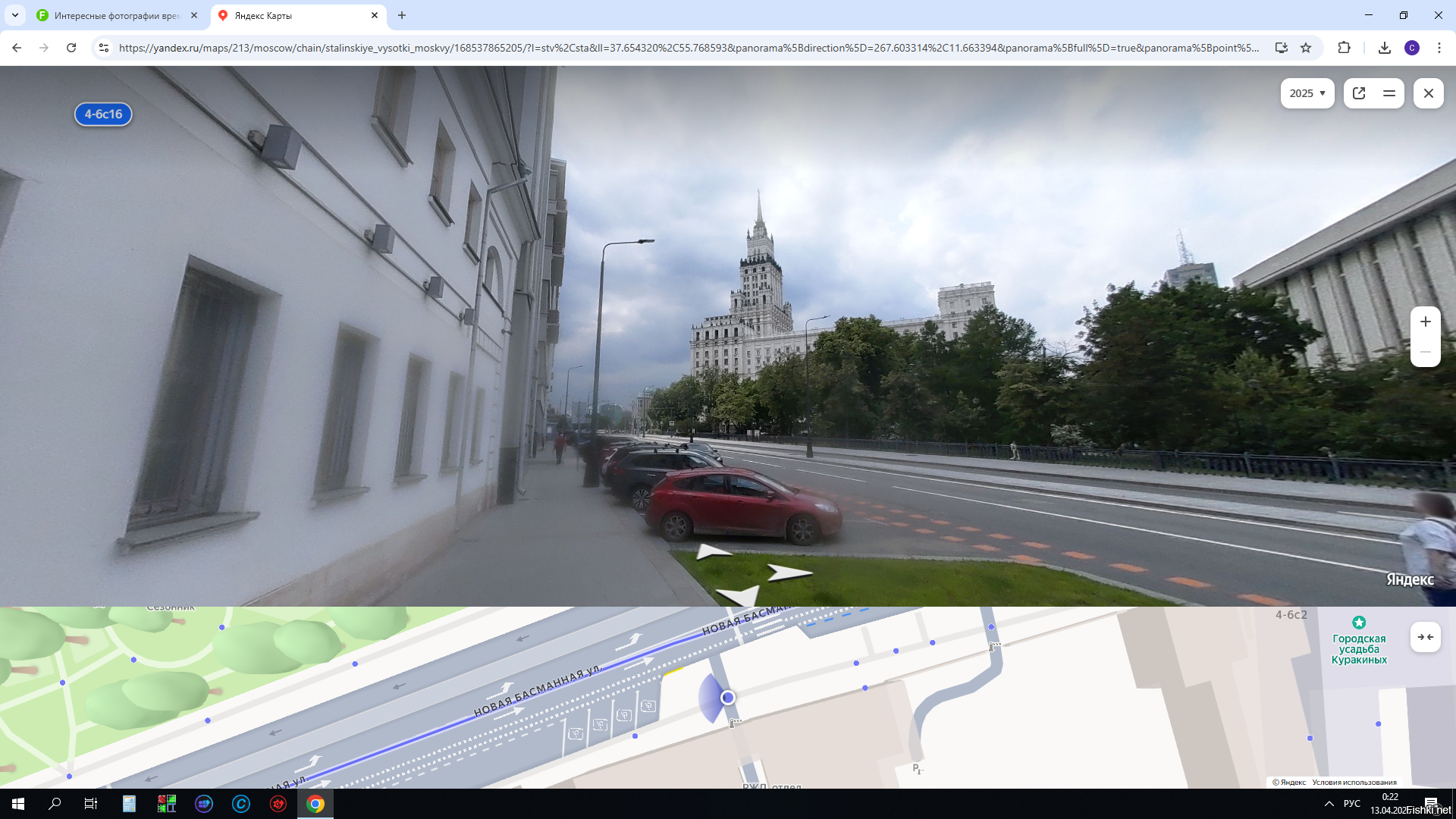Toggle the panorama map layout
The image size is (1456, 819).
coord(1389,93)
